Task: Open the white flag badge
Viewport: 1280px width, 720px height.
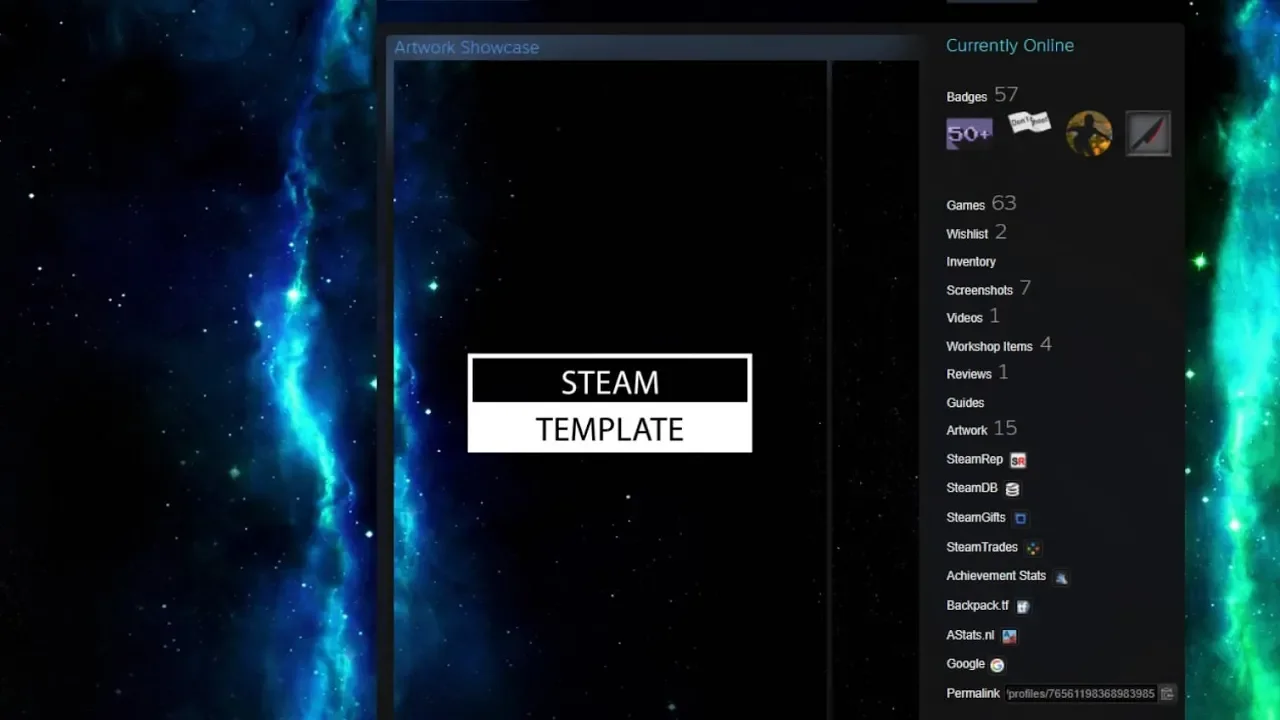Action: [1029, 123]
